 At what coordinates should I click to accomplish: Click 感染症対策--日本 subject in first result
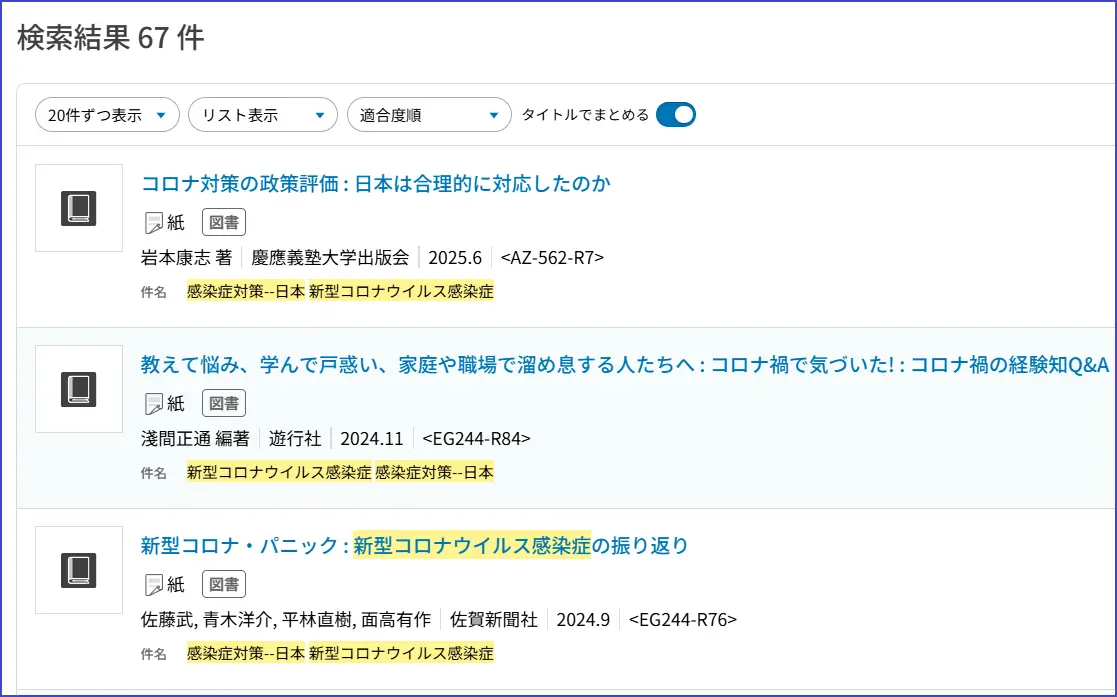(x=246, y=292)
